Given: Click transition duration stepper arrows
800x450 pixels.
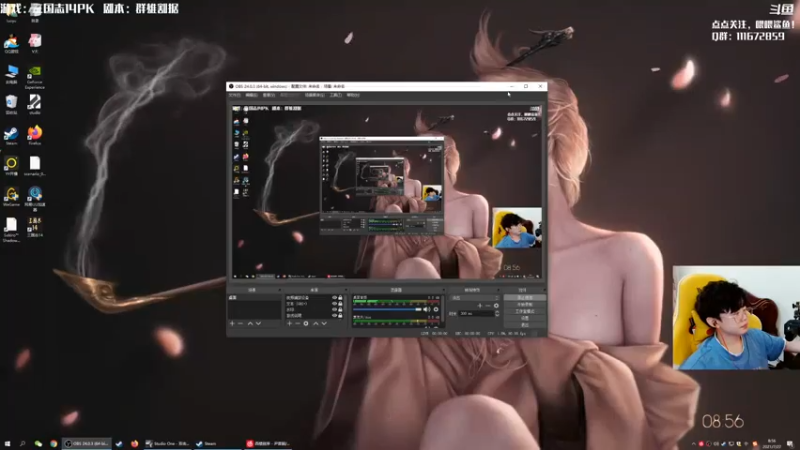Looking at the screenshot, I should tap(497, 313).
